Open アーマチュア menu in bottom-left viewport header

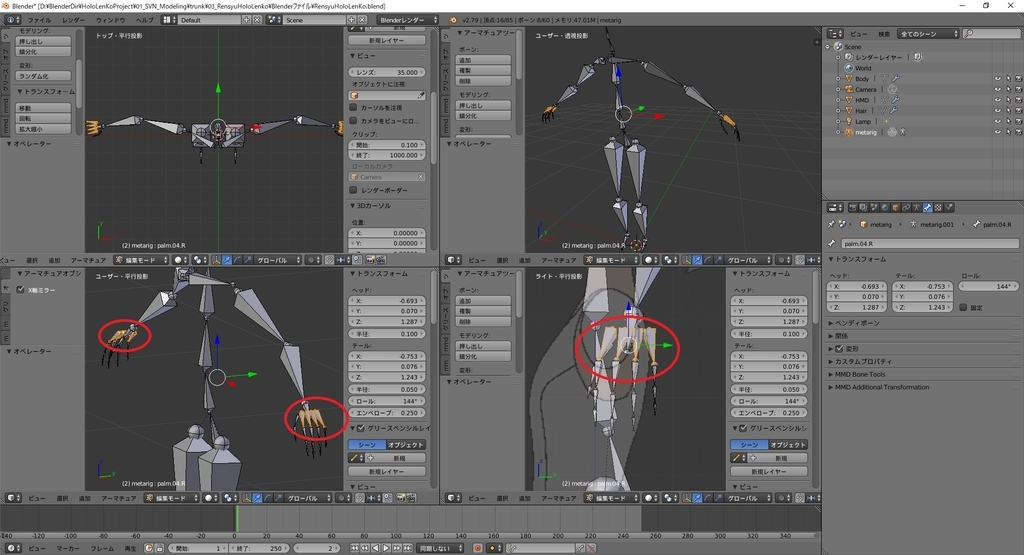pyautogui.click(x=118, y=498)
